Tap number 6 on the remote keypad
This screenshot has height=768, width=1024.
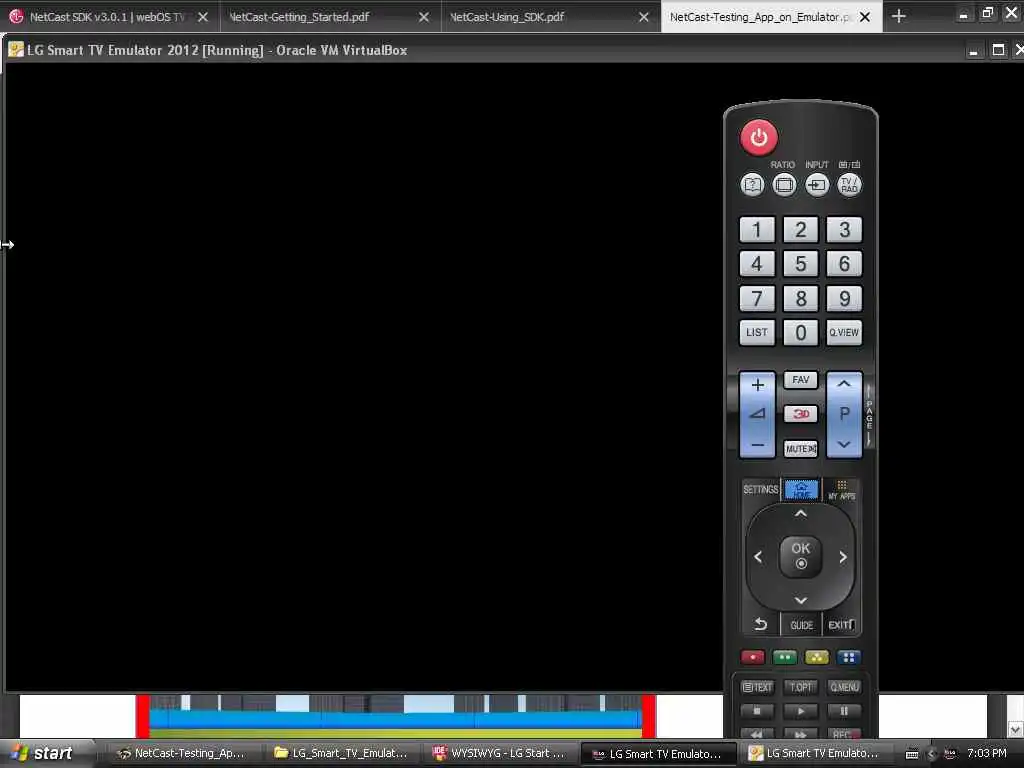pos(844,264)
